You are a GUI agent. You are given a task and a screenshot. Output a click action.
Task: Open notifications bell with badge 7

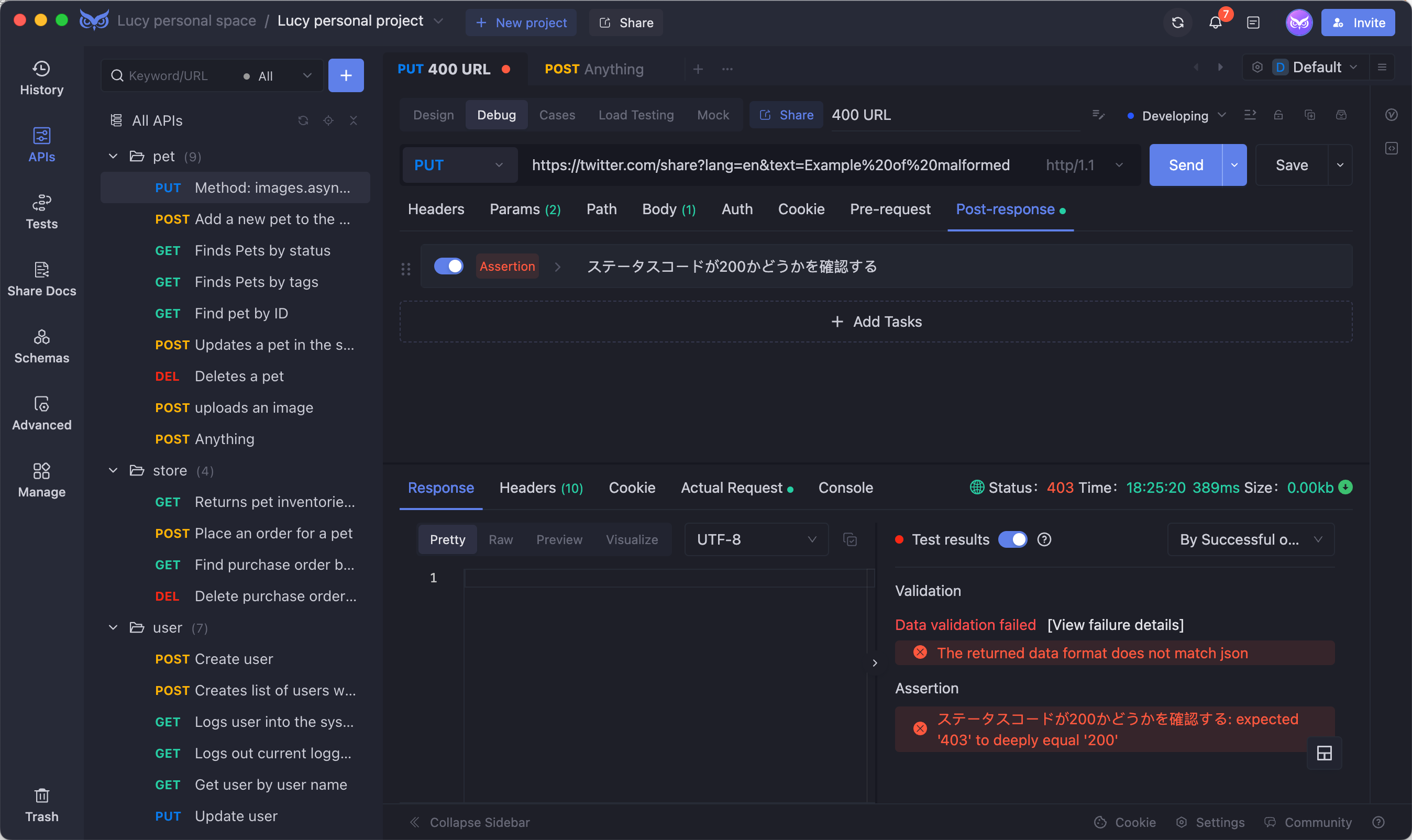[x=1216, y=23]
